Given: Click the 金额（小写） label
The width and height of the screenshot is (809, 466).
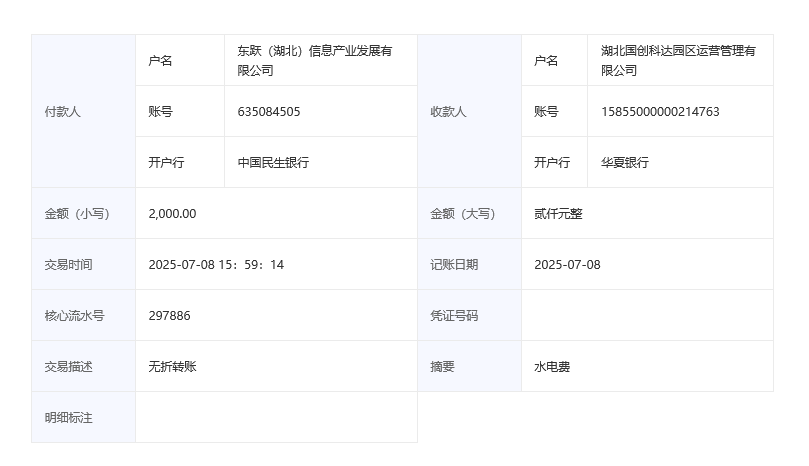Looking at the screenshot, I should 77,214.
